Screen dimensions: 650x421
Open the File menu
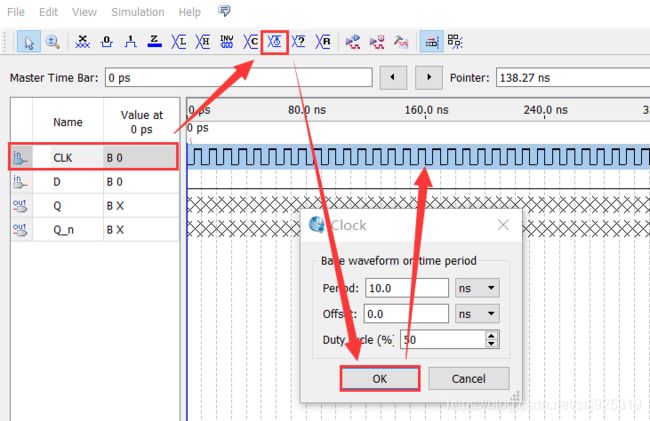16,12
